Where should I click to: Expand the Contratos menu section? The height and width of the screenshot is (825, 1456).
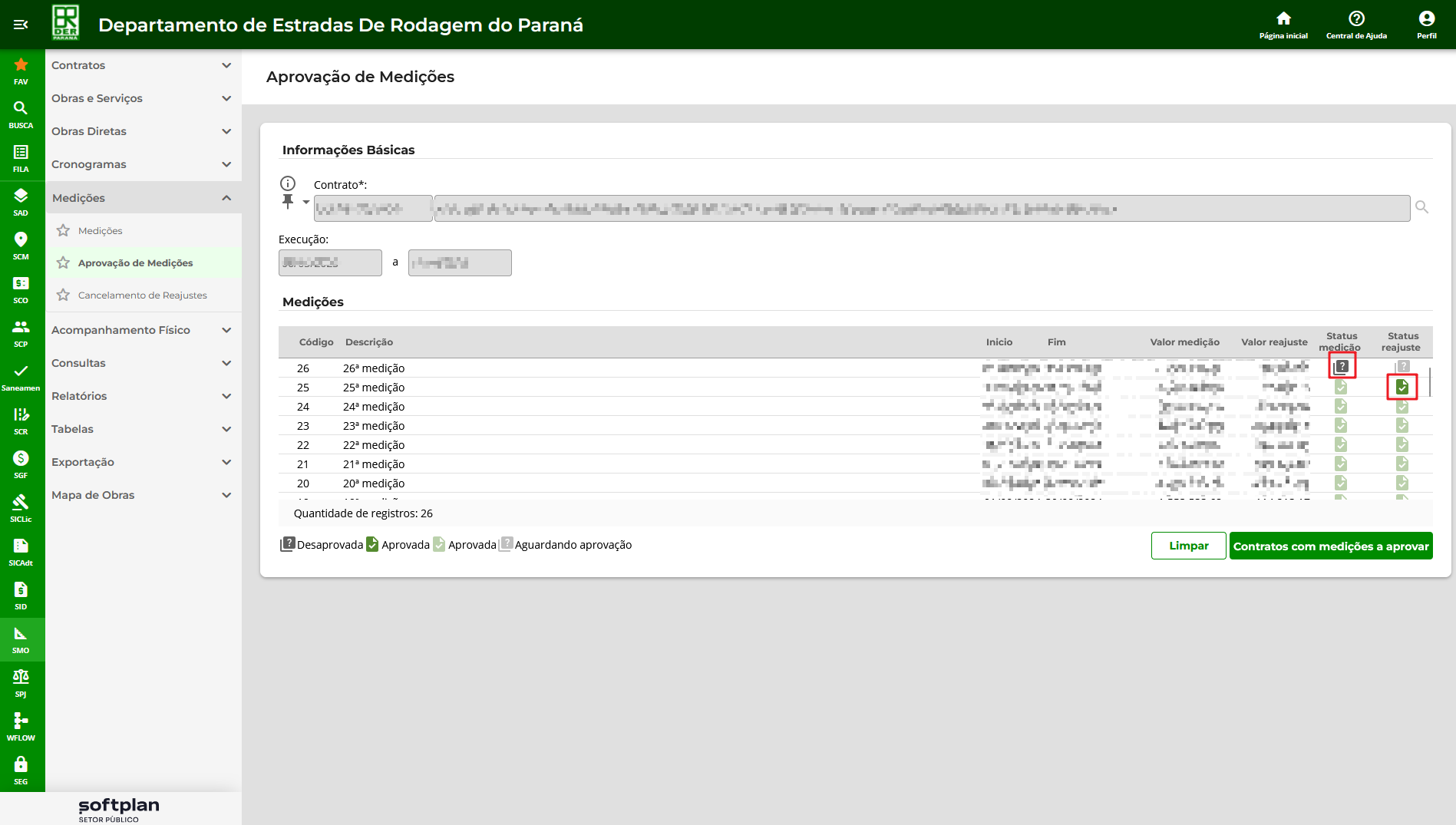click(x=143, y=66)
